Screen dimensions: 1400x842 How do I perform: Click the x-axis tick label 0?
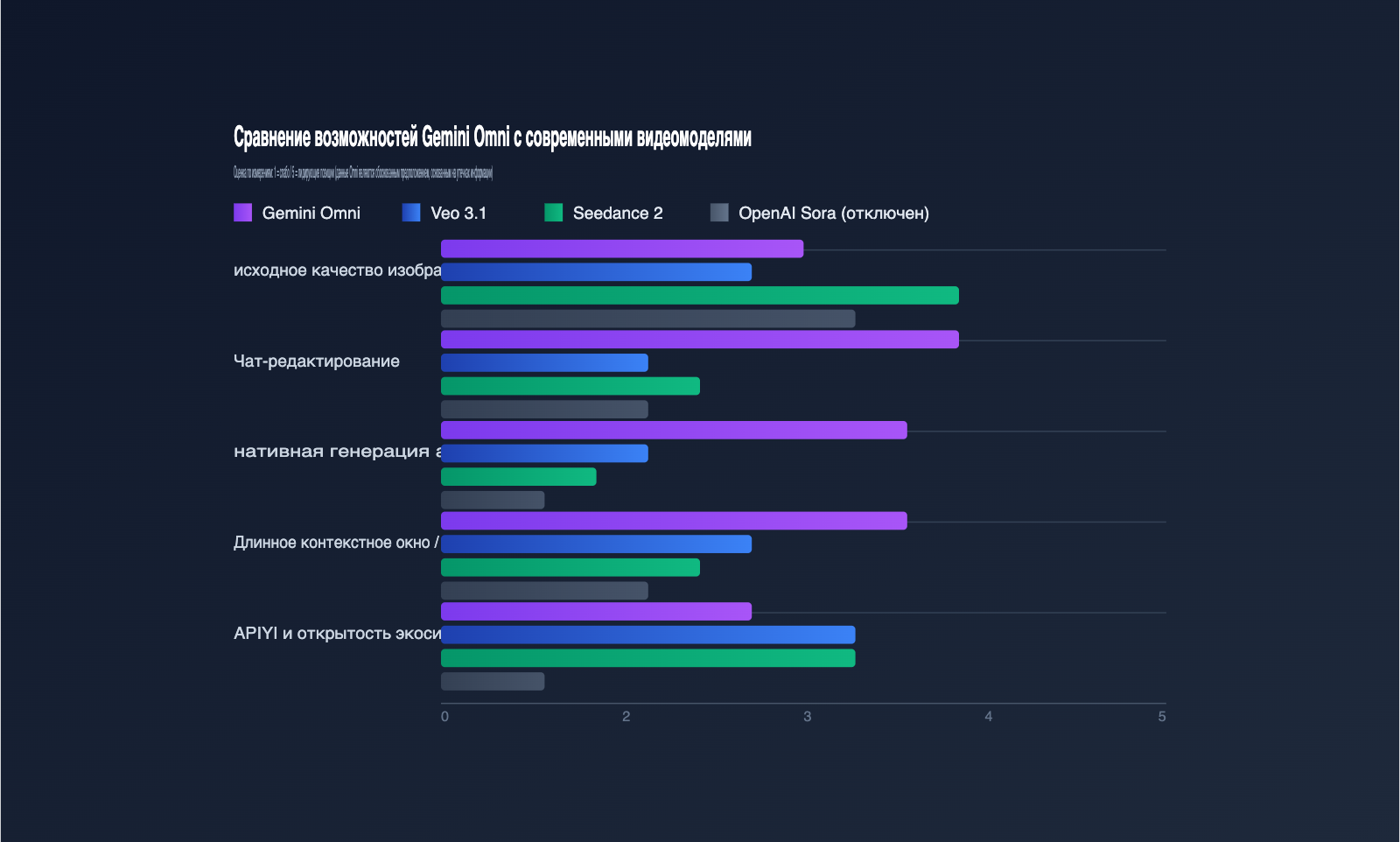pyautogui.click(x=444, y=717)
